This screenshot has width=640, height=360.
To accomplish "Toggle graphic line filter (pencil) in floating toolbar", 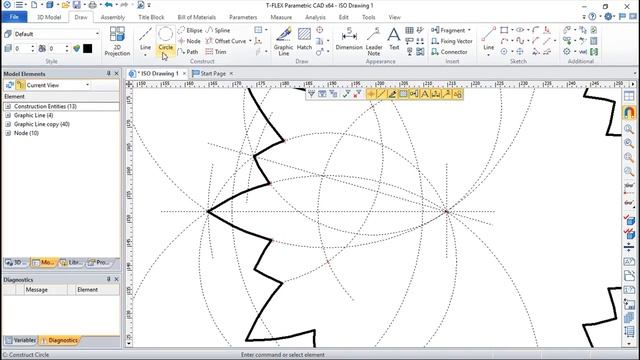I will point(392,94).
